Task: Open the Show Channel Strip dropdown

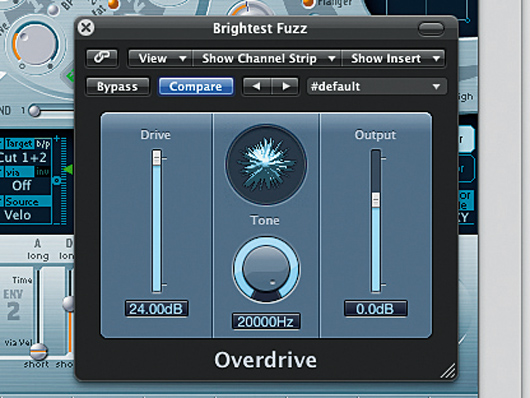Action: (x=267, y=58)
